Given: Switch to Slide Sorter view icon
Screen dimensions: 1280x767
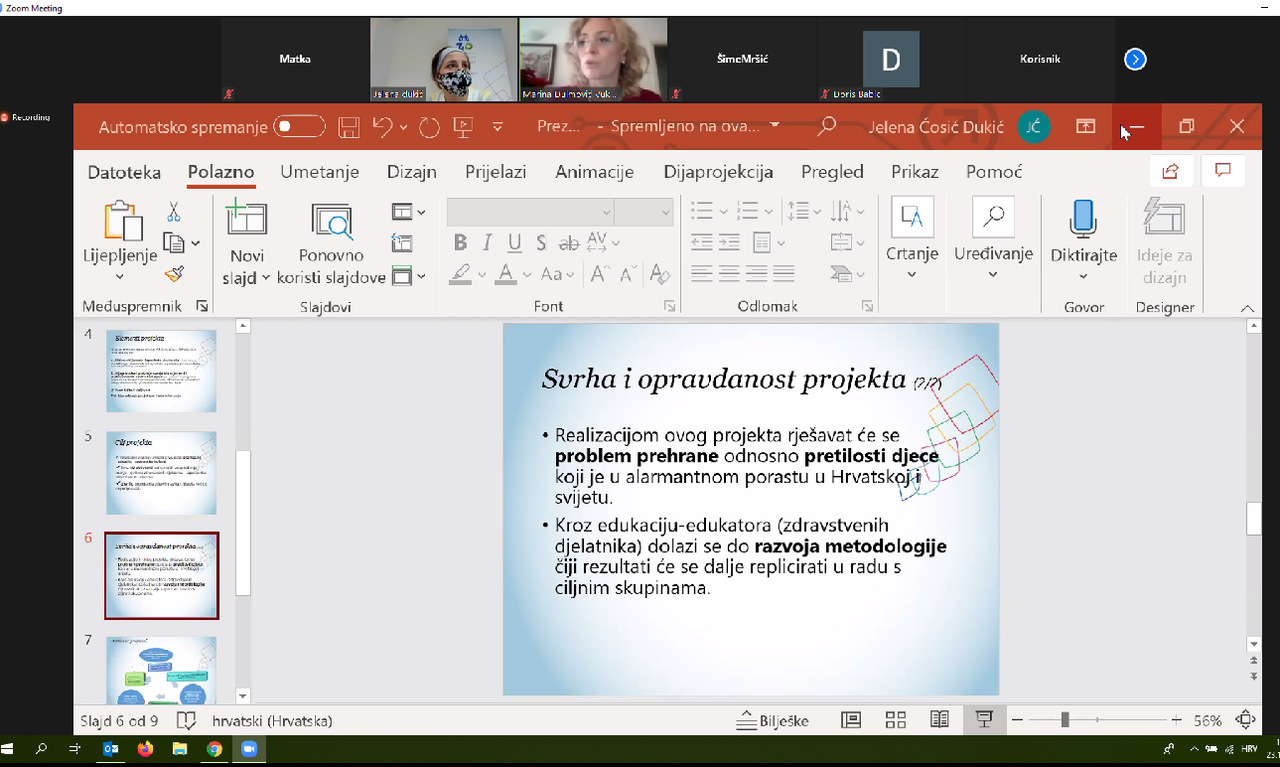Looking at the screenshot, I should pyautogui.click(x=895, y=720).
